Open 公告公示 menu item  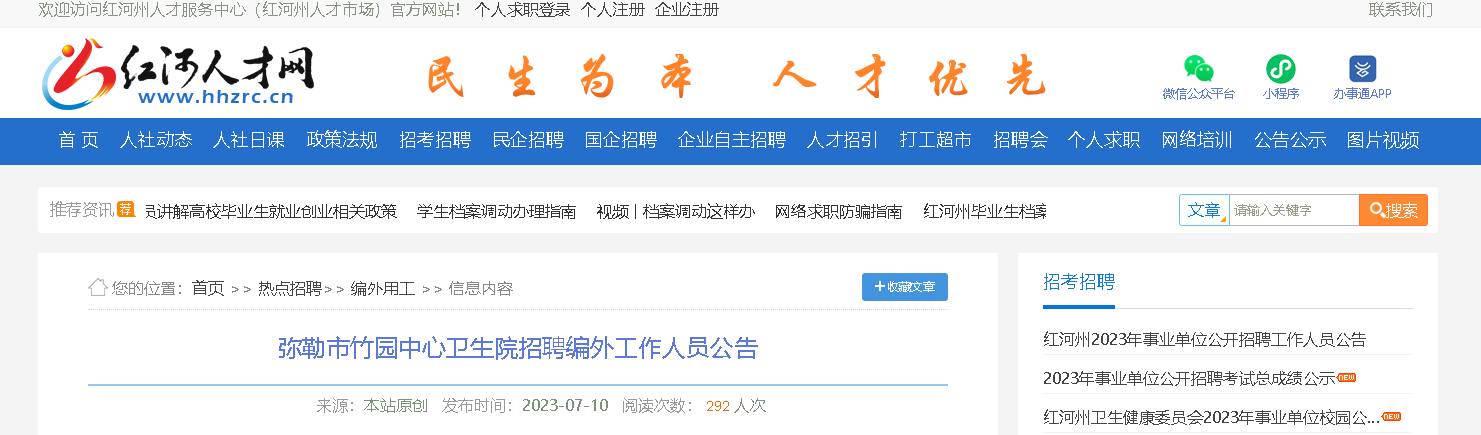[x=1290, y=140]
